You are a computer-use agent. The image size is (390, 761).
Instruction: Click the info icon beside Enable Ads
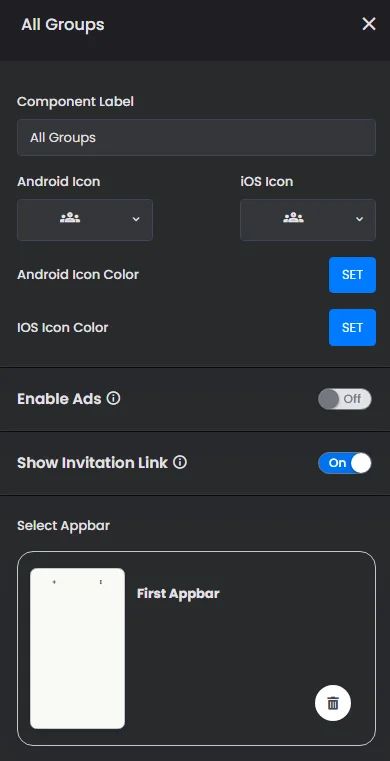click(114, 399)
